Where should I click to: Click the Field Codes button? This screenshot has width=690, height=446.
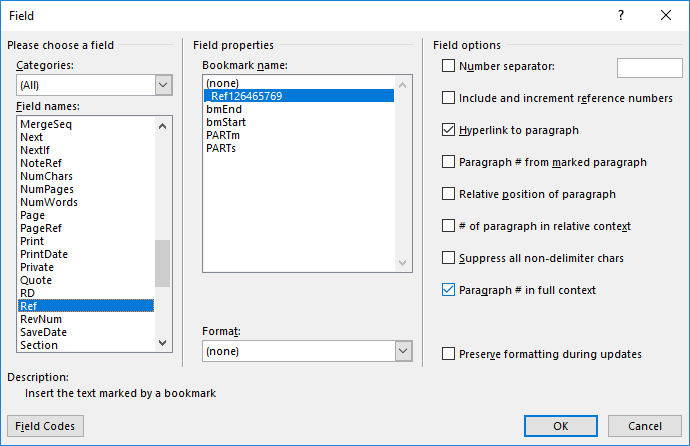(x=45, y=426)
